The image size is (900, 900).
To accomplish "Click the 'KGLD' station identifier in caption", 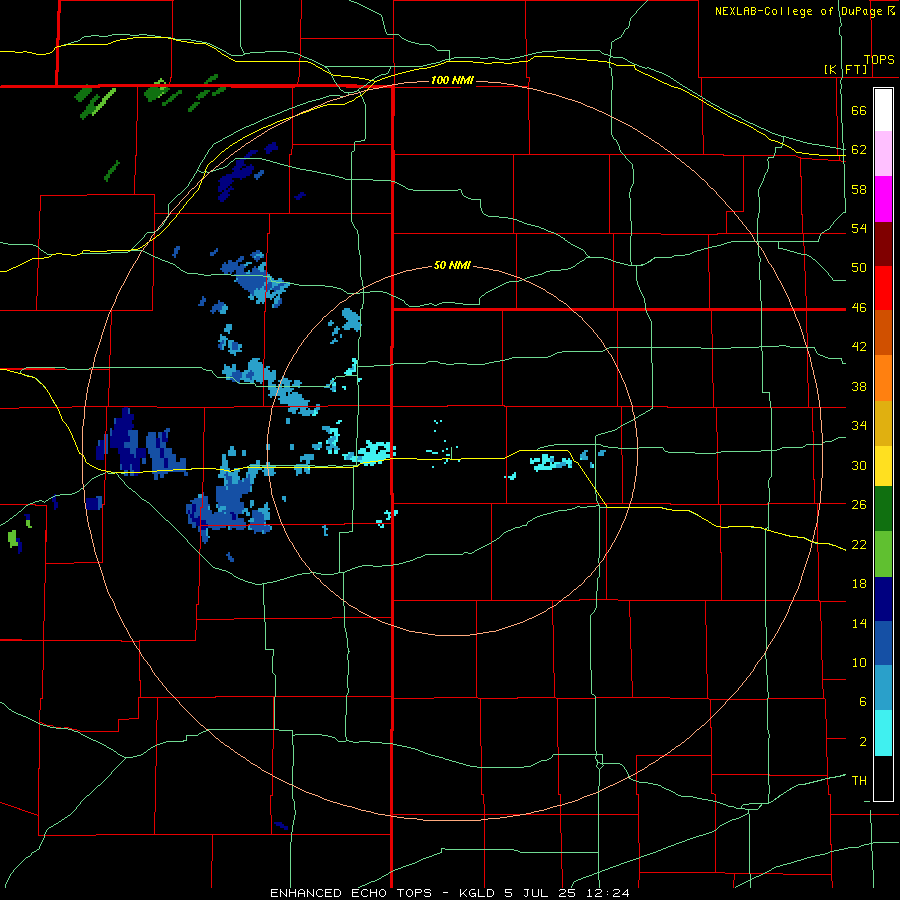I will (478, 893).
